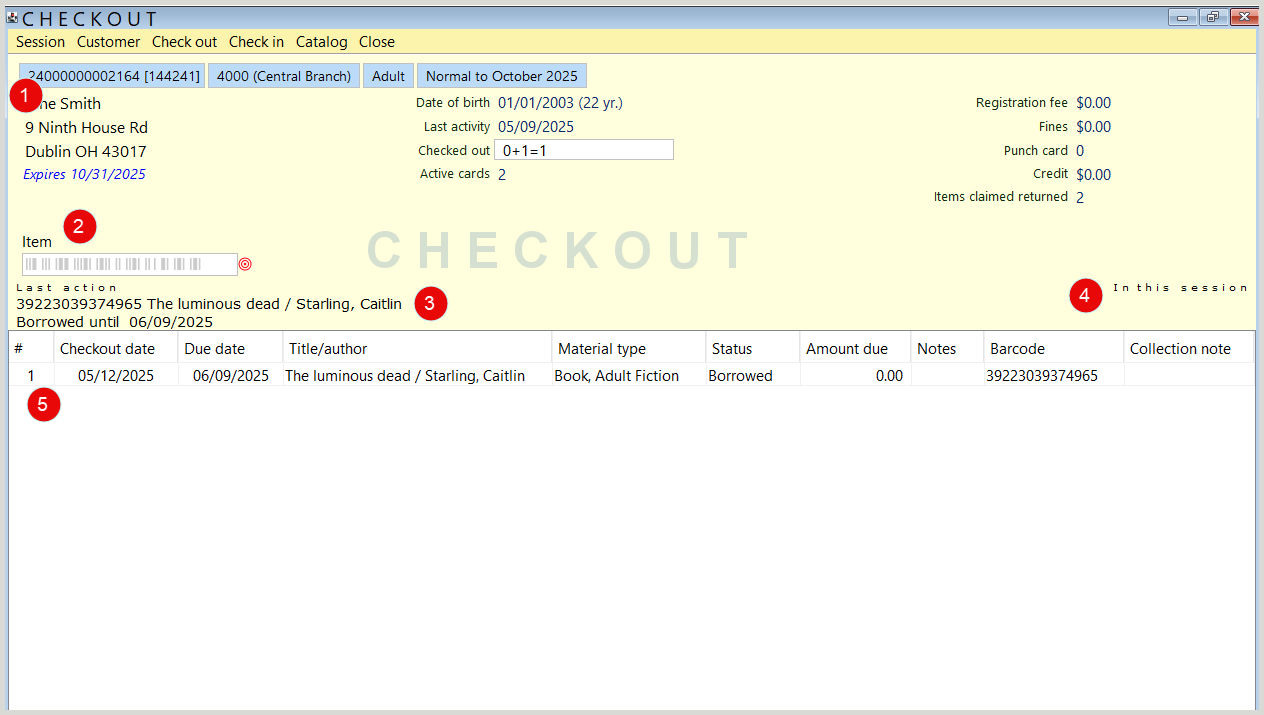Click Items claimed returned value 2
1264x715 pixels.
click(1080, 198)
